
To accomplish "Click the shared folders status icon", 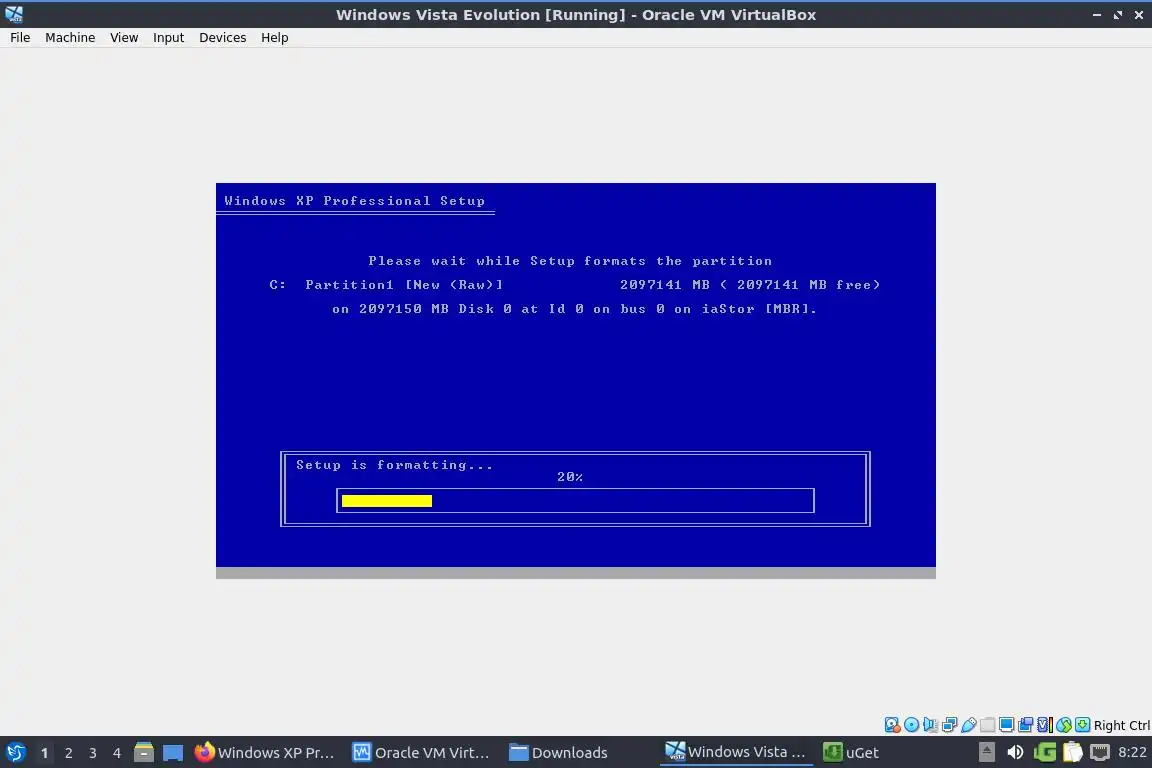I will [x=987, y=725].
